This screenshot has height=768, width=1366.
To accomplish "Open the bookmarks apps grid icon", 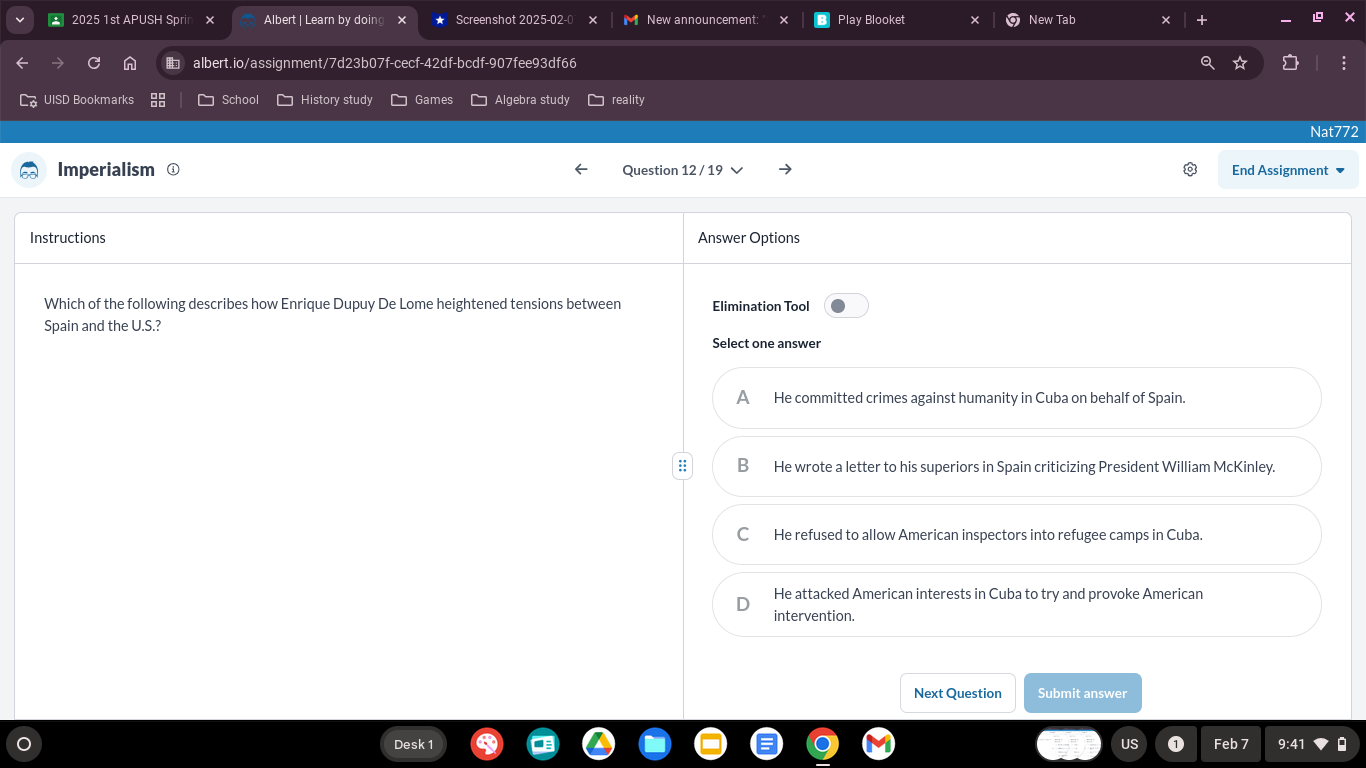I will coord(158,100).
